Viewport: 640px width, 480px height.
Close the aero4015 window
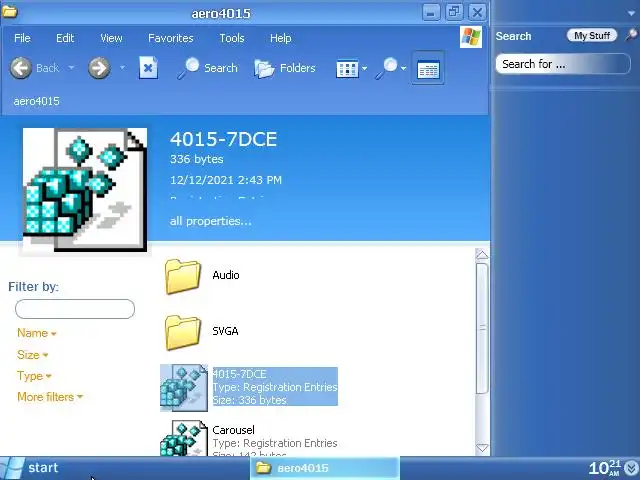tap(477, 13)
